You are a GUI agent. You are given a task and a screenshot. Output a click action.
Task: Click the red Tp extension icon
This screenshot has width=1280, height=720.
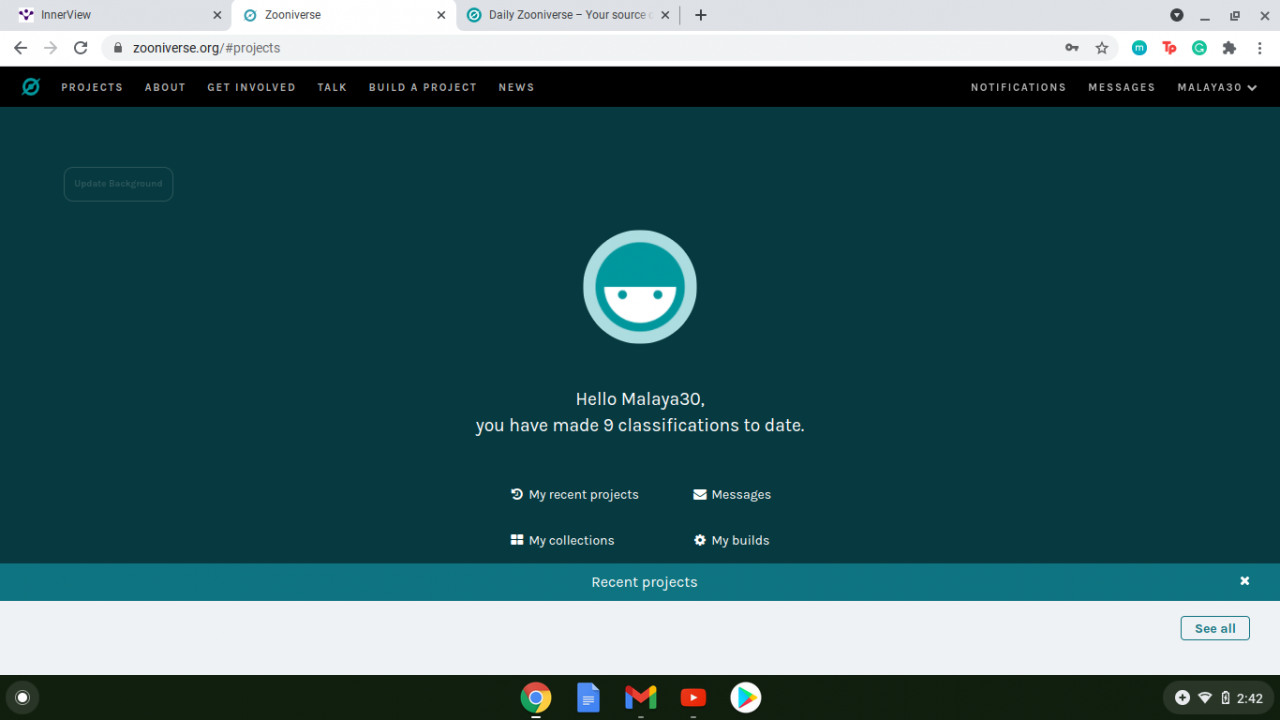(x=1169, y=48)
